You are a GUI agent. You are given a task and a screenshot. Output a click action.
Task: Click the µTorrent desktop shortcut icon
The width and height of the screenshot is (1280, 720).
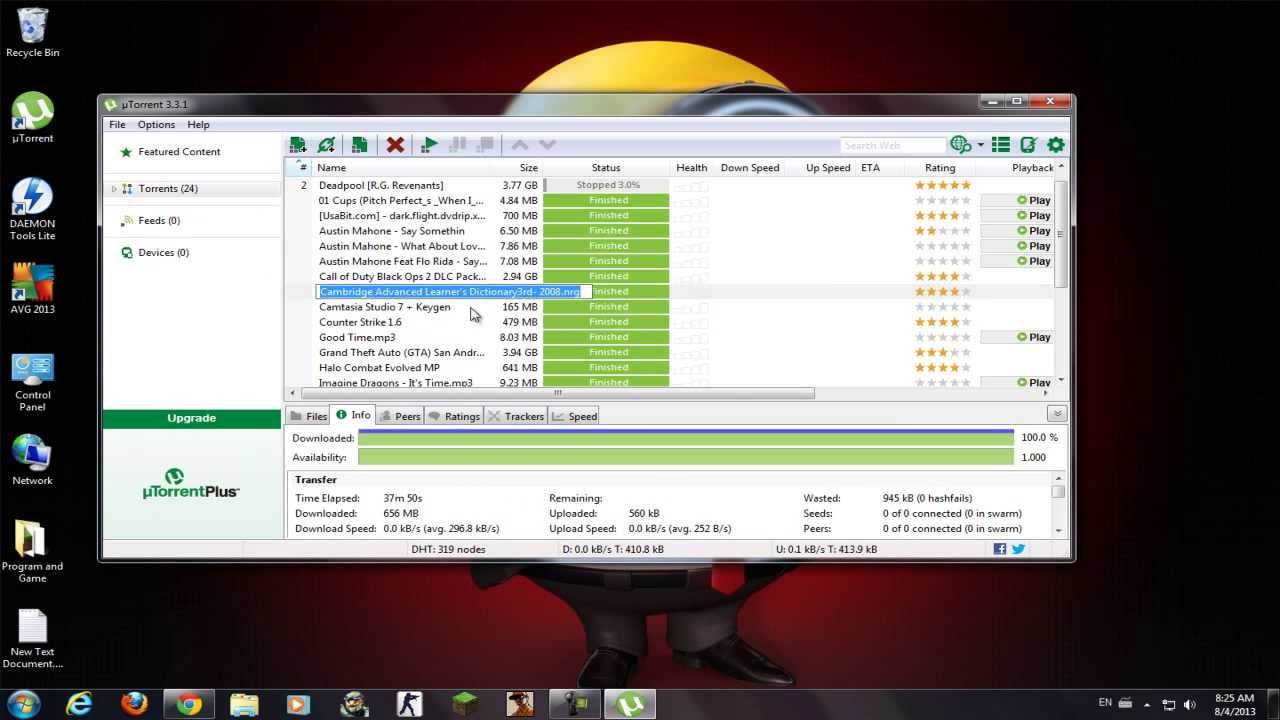32,118
